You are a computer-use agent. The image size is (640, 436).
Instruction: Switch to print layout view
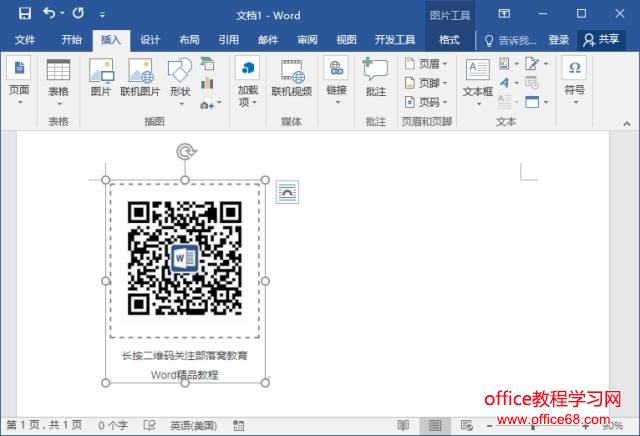click(x=435, y=425)
